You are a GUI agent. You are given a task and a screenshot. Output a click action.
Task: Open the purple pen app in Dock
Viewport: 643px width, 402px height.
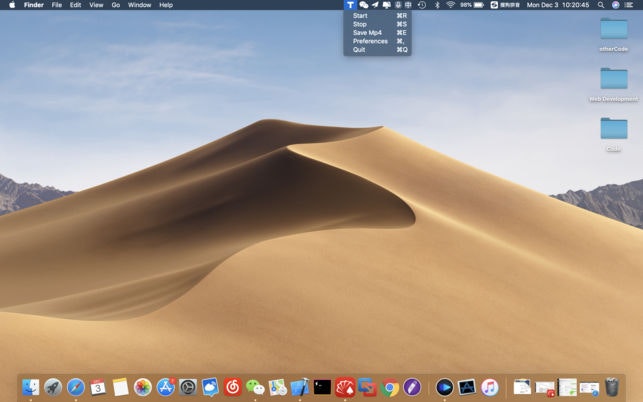[412, 387]
